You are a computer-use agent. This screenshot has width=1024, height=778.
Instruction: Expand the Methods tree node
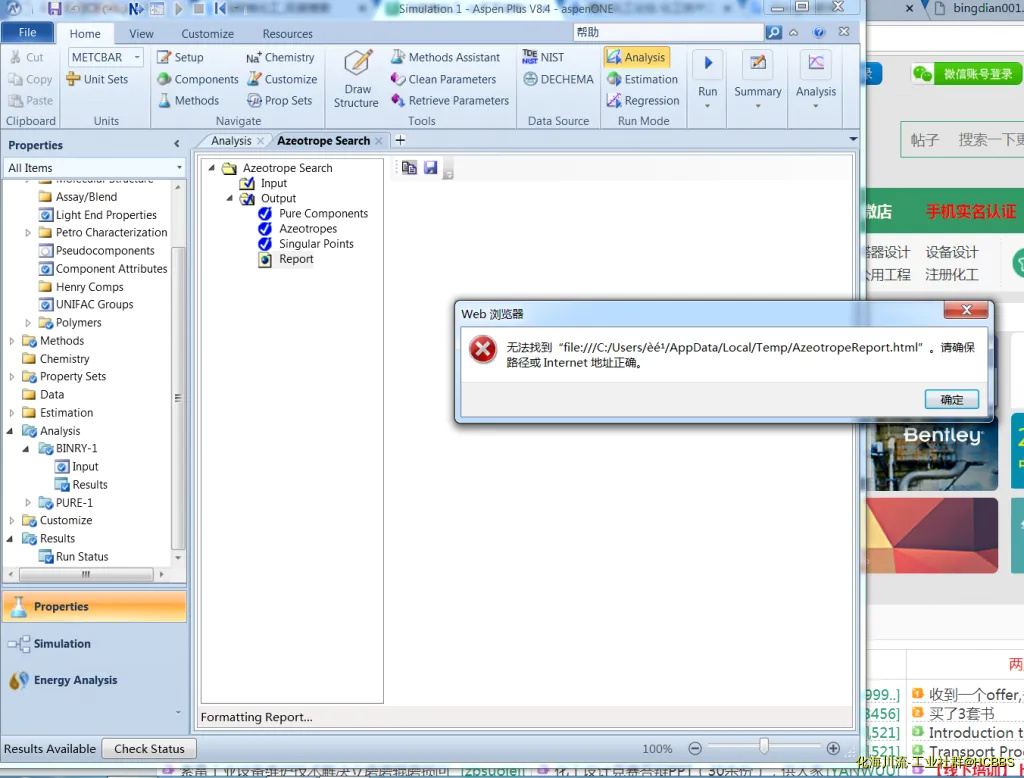click(x=12, y=341)
